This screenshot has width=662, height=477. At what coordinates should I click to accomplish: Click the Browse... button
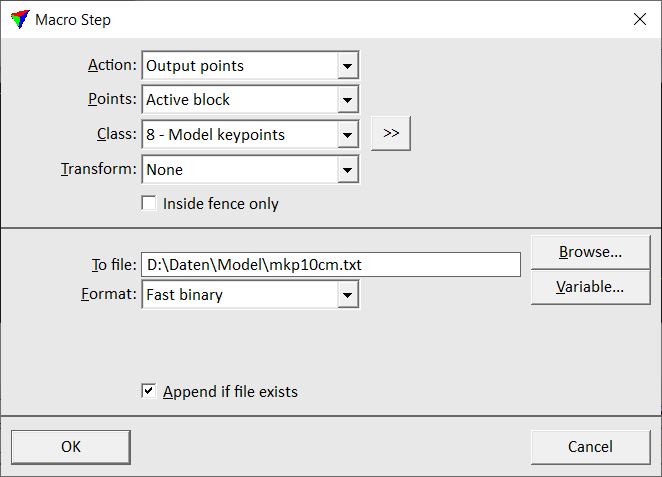click(x=590, y=252)
